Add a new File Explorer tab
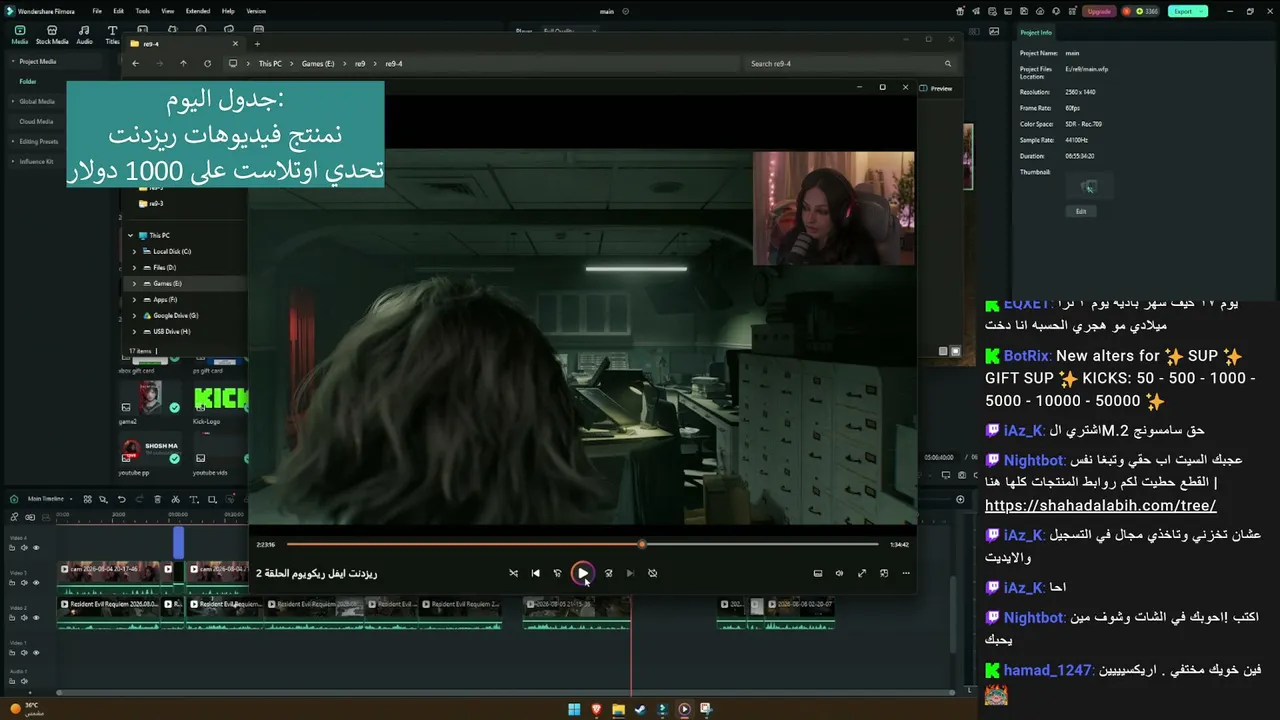The image size is (1280, 720). coord(257,44)
